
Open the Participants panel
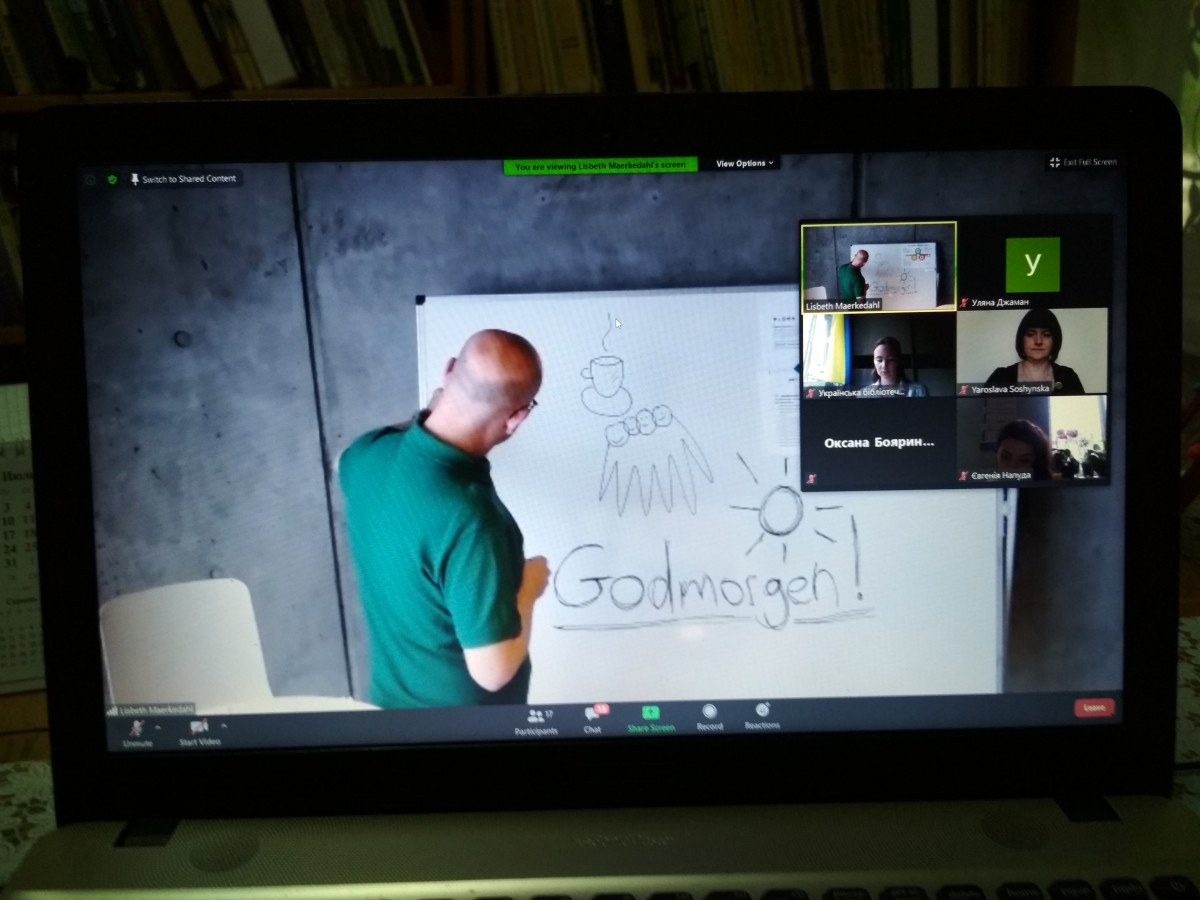[x=536, y=720]
